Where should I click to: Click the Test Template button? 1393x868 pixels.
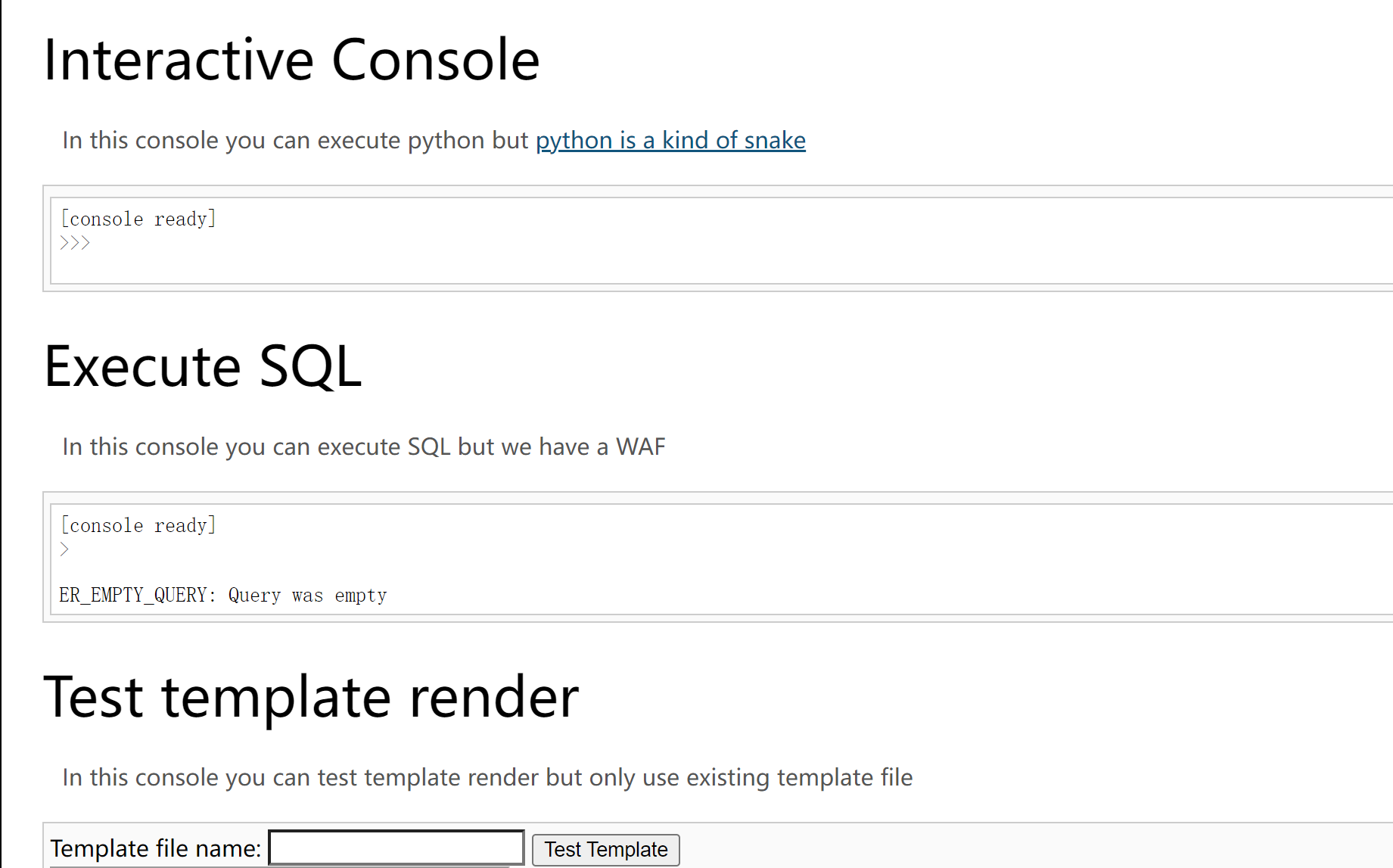coord(605,849)
